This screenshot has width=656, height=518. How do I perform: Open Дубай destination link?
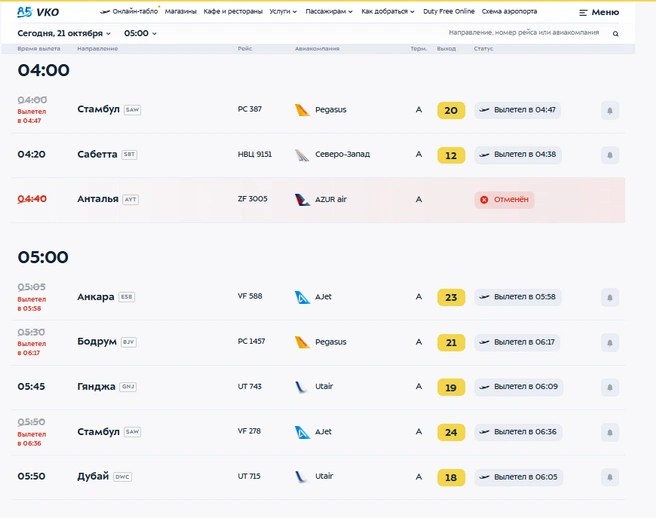93,476
